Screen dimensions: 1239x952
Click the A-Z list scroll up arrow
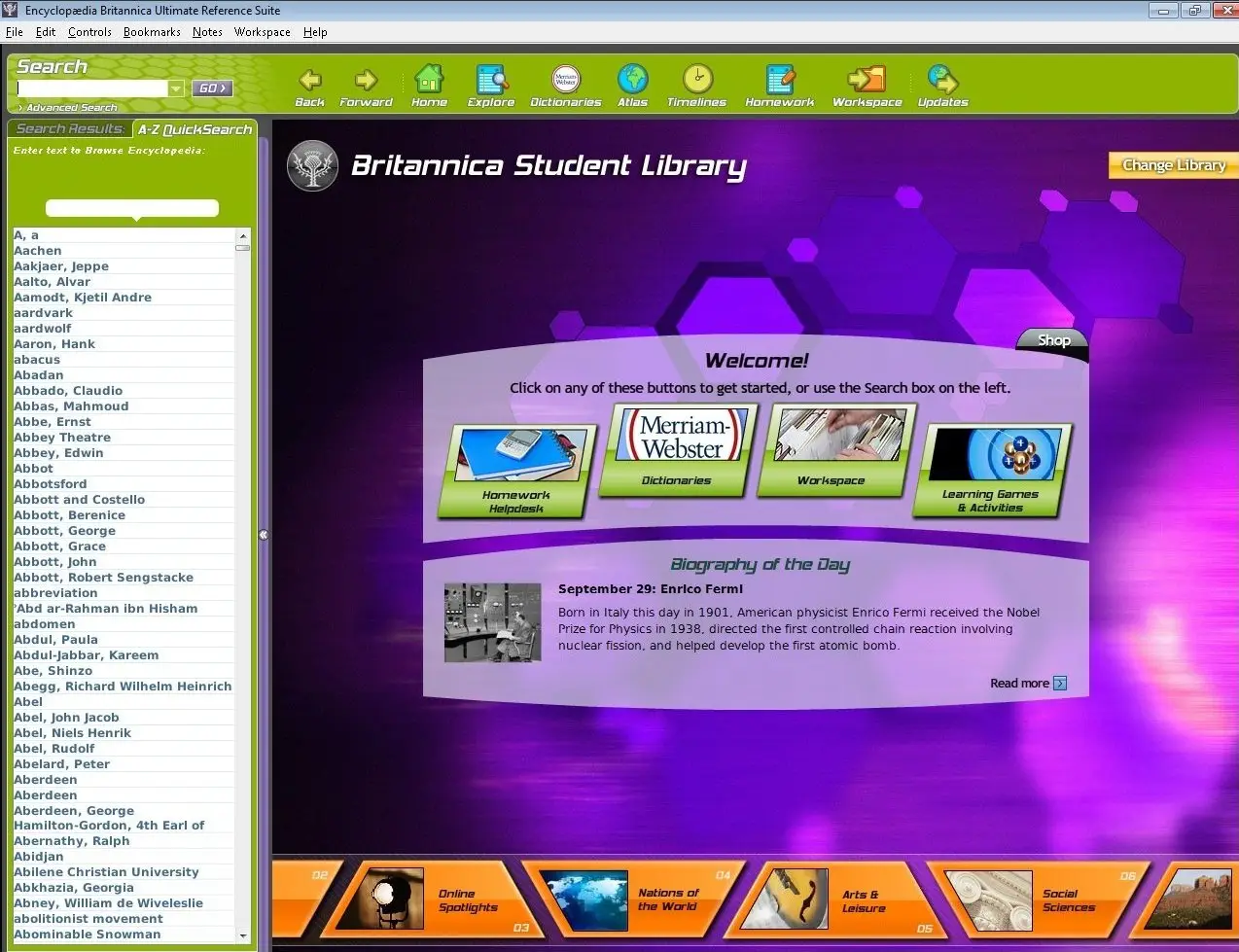coord(243,236)
